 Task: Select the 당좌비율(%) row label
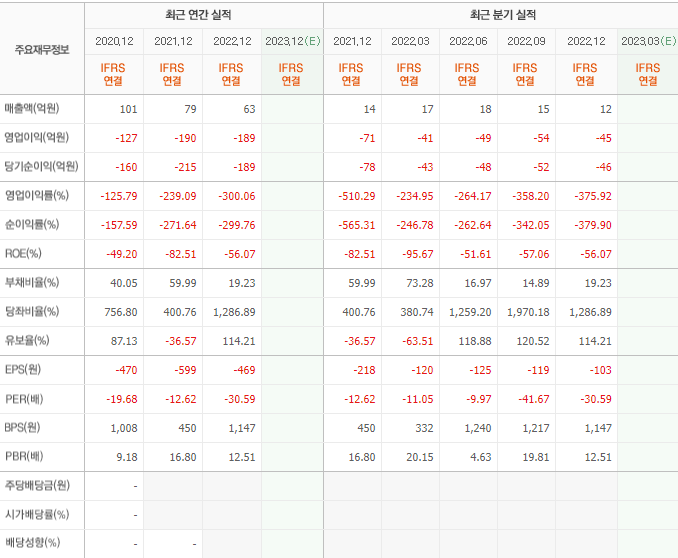pos(32,311)
